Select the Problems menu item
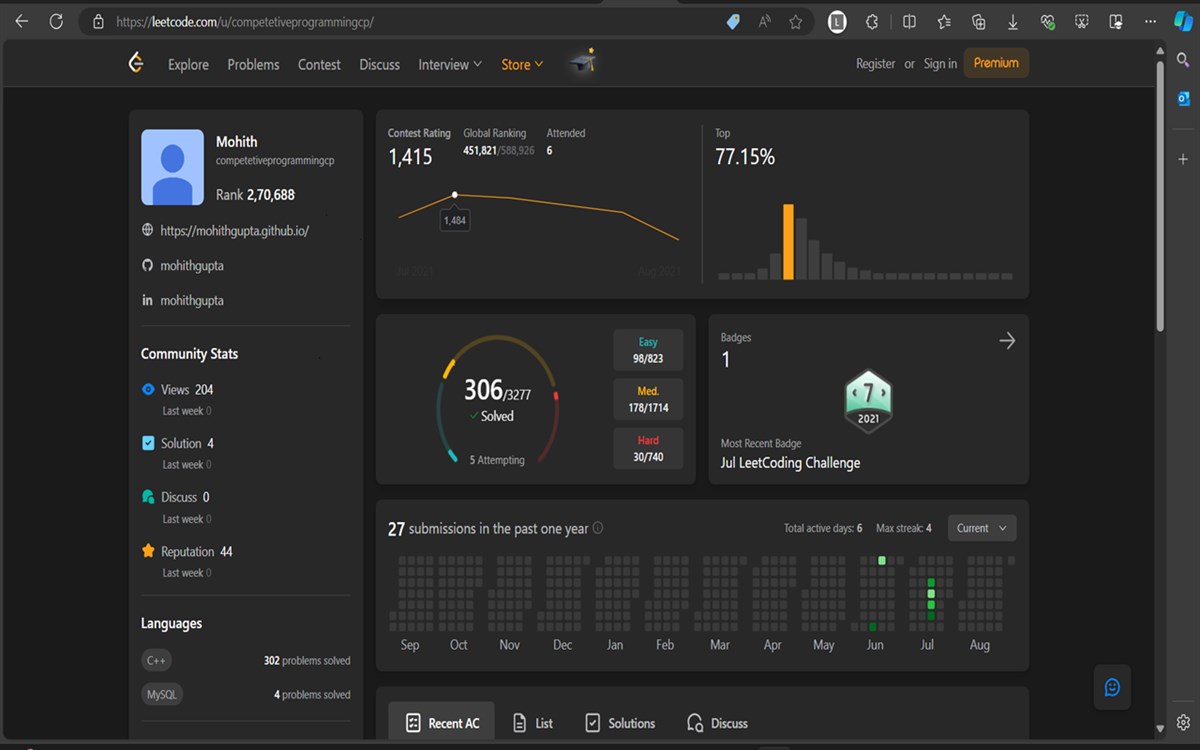1200x750 pixels. (x=253, y=64)
